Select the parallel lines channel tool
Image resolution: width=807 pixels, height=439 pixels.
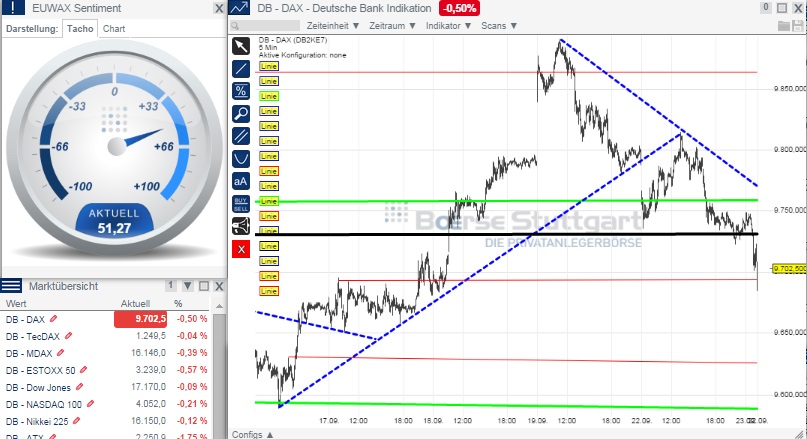point(241,136)
